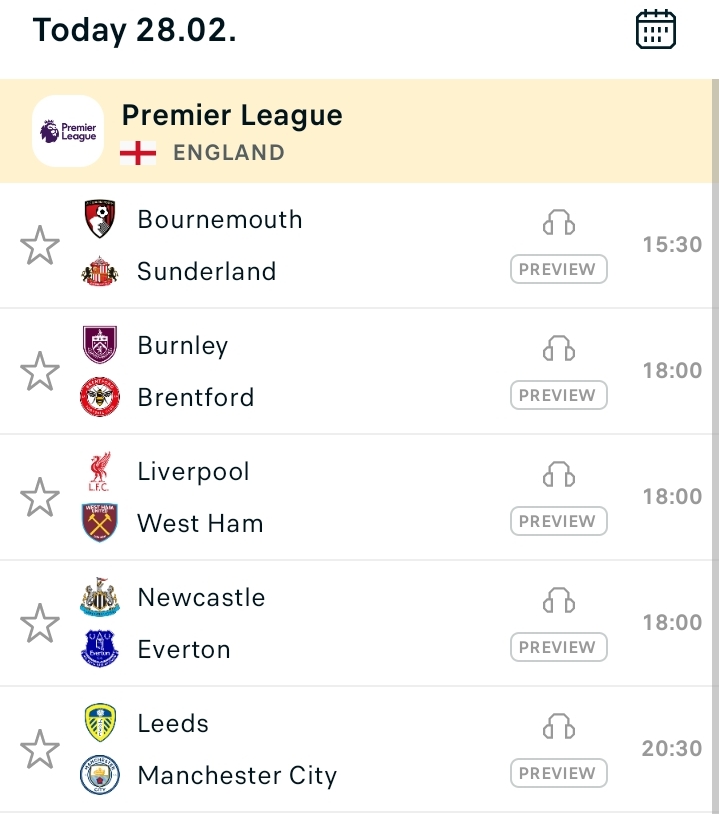Listen to Liverpool vs West Ham audio
Viewport: 719px width, 814px height.
tap(559, 475)
